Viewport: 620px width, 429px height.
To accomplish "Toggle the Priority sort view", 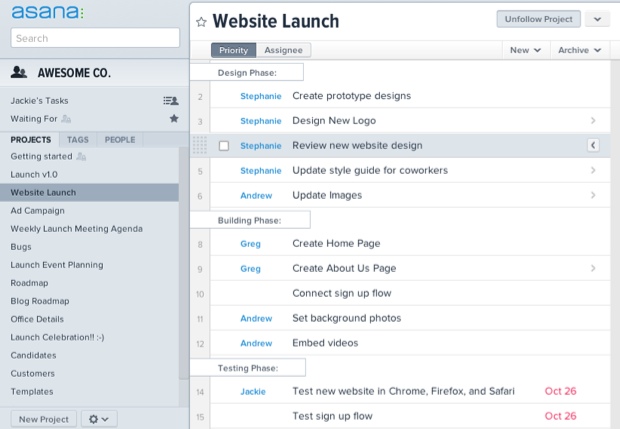I will click(233, 50).
